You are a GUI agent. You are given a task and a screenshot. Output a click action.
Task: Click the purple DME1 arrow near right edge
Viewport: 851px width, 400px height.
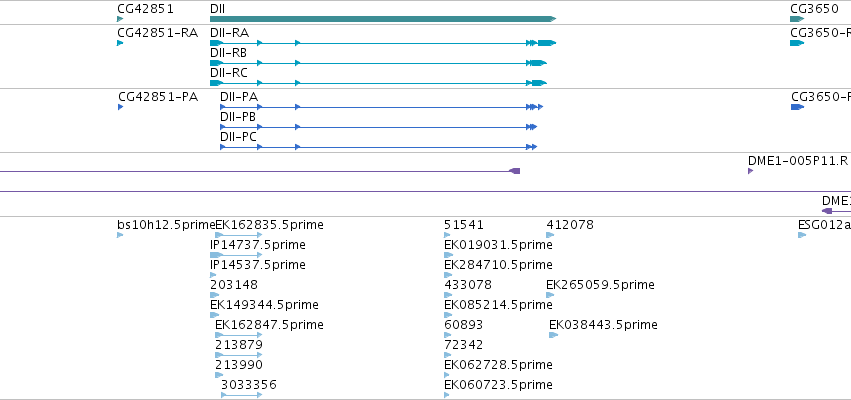[827, 211]
